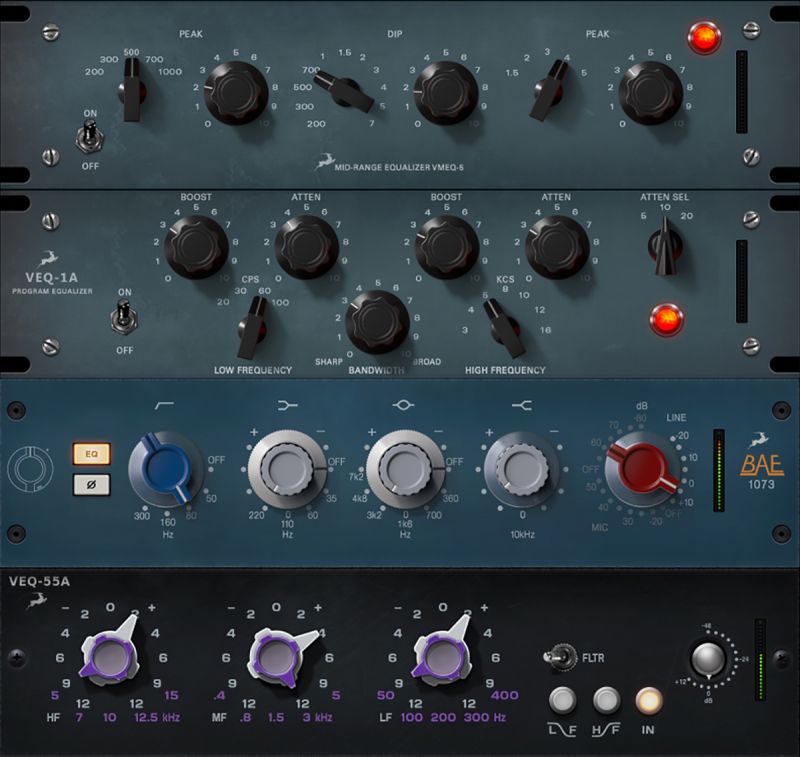Image resolution: width=800 pixels, height=757 pixels.
Task: Click the VMEQ-5 high peak frequency selector
Action: 549,90
